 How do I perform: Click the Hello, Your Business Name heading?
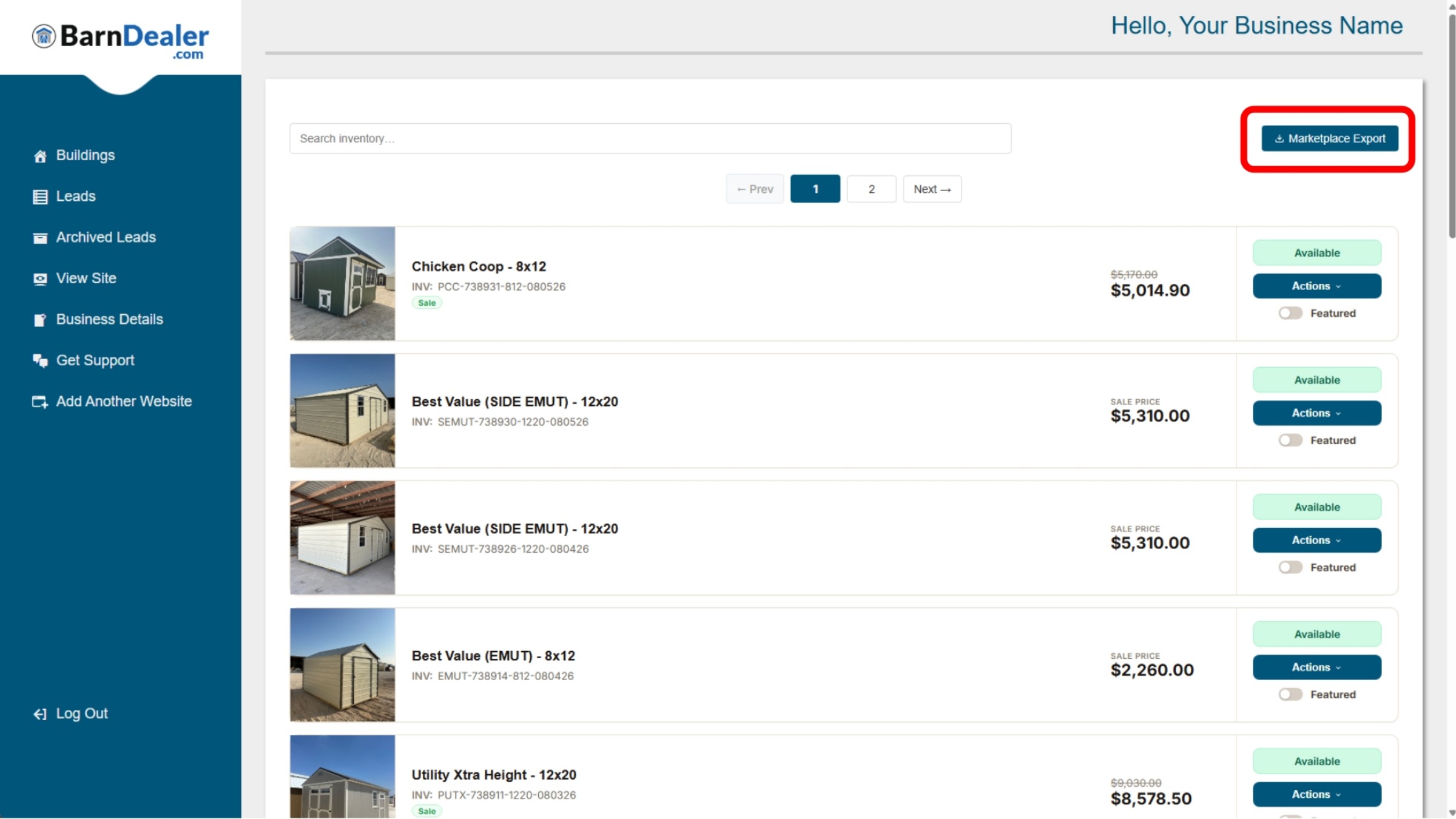[x=1256, y=25]
